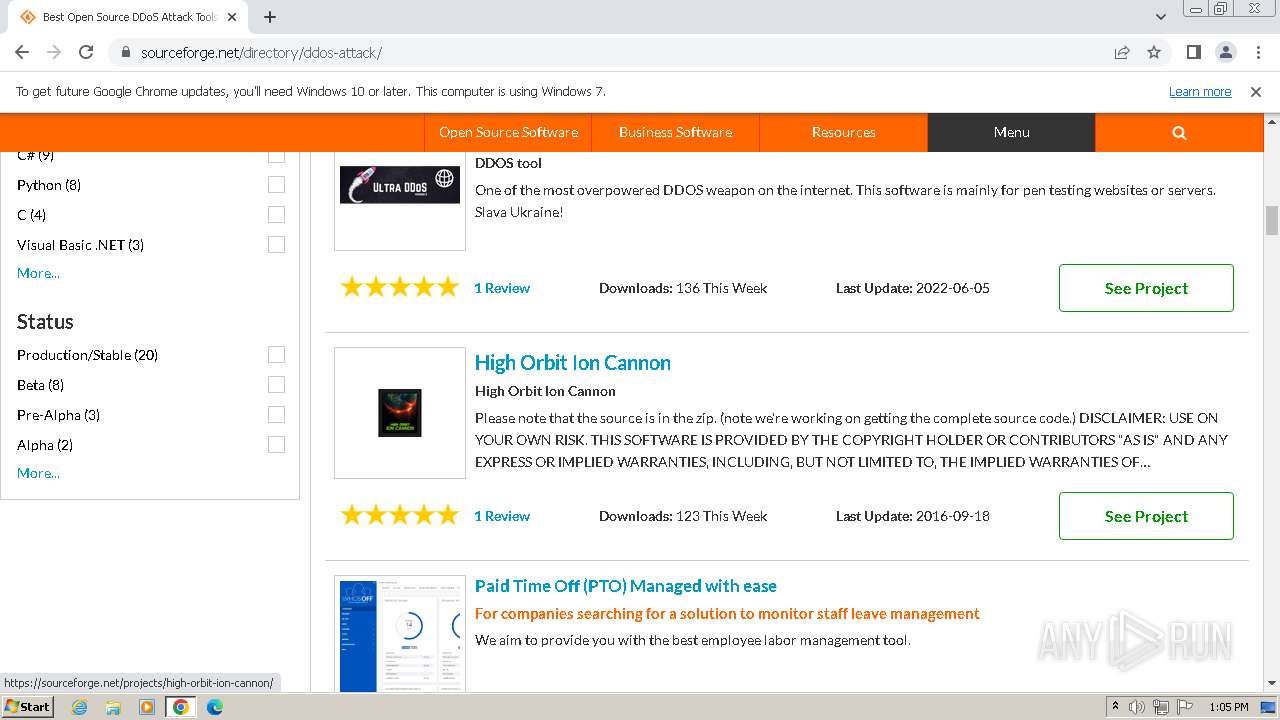Image resolution: width=1280 pixels, height=720 pixels.
Task: Click the browser Forward arrow
Action: tap(54, 52)
